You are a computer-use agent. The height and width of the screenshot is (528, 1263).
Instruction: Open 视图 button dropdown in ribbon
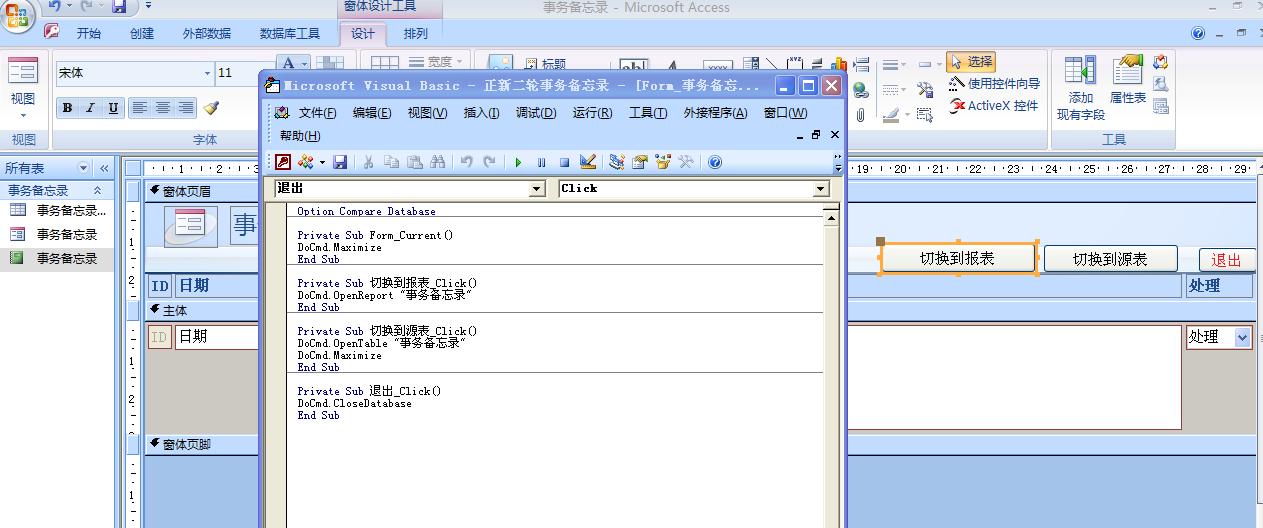pos(22,115)
